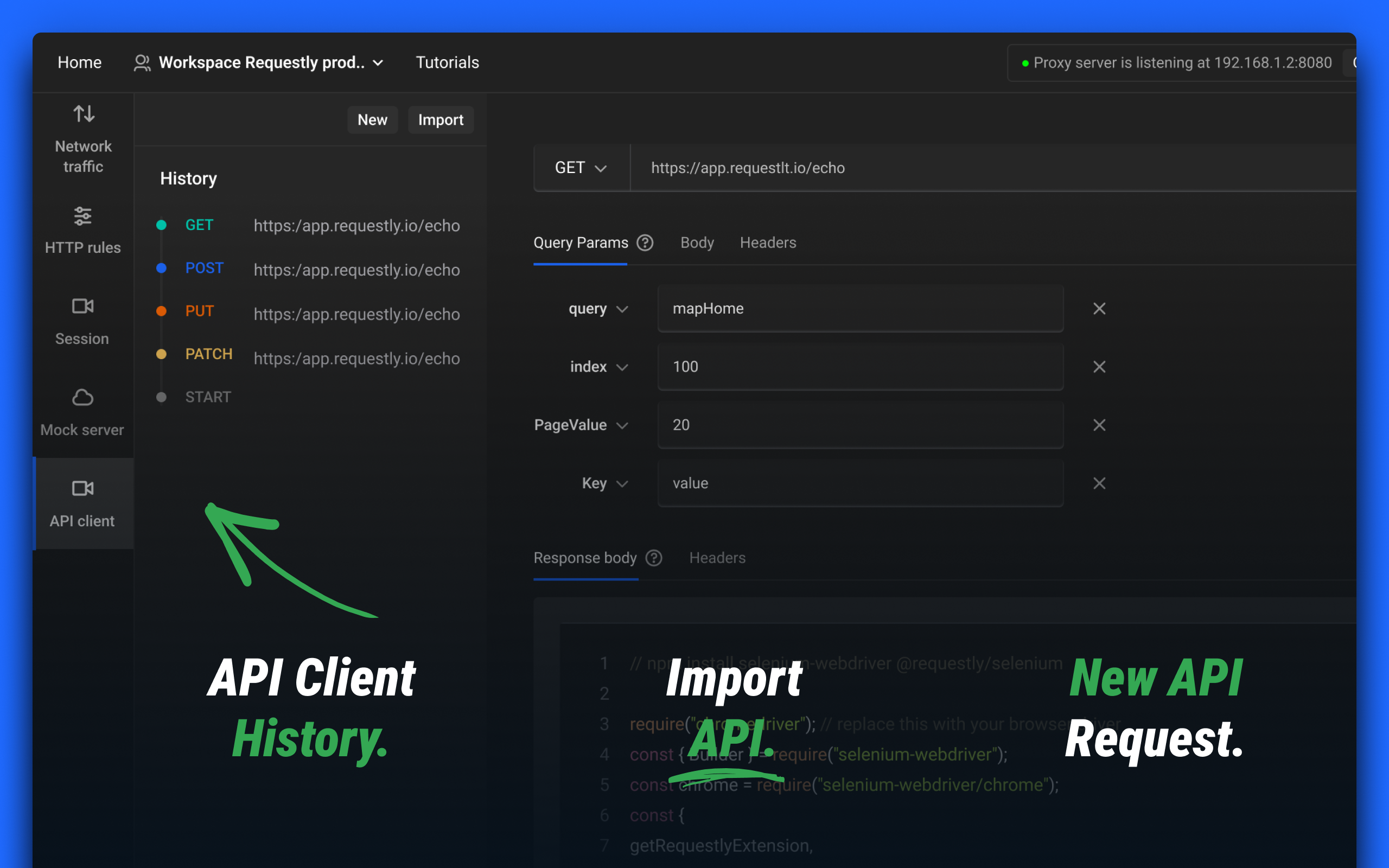Open the Tutorials menu
1389x868 pixels.
click(447, 62)
